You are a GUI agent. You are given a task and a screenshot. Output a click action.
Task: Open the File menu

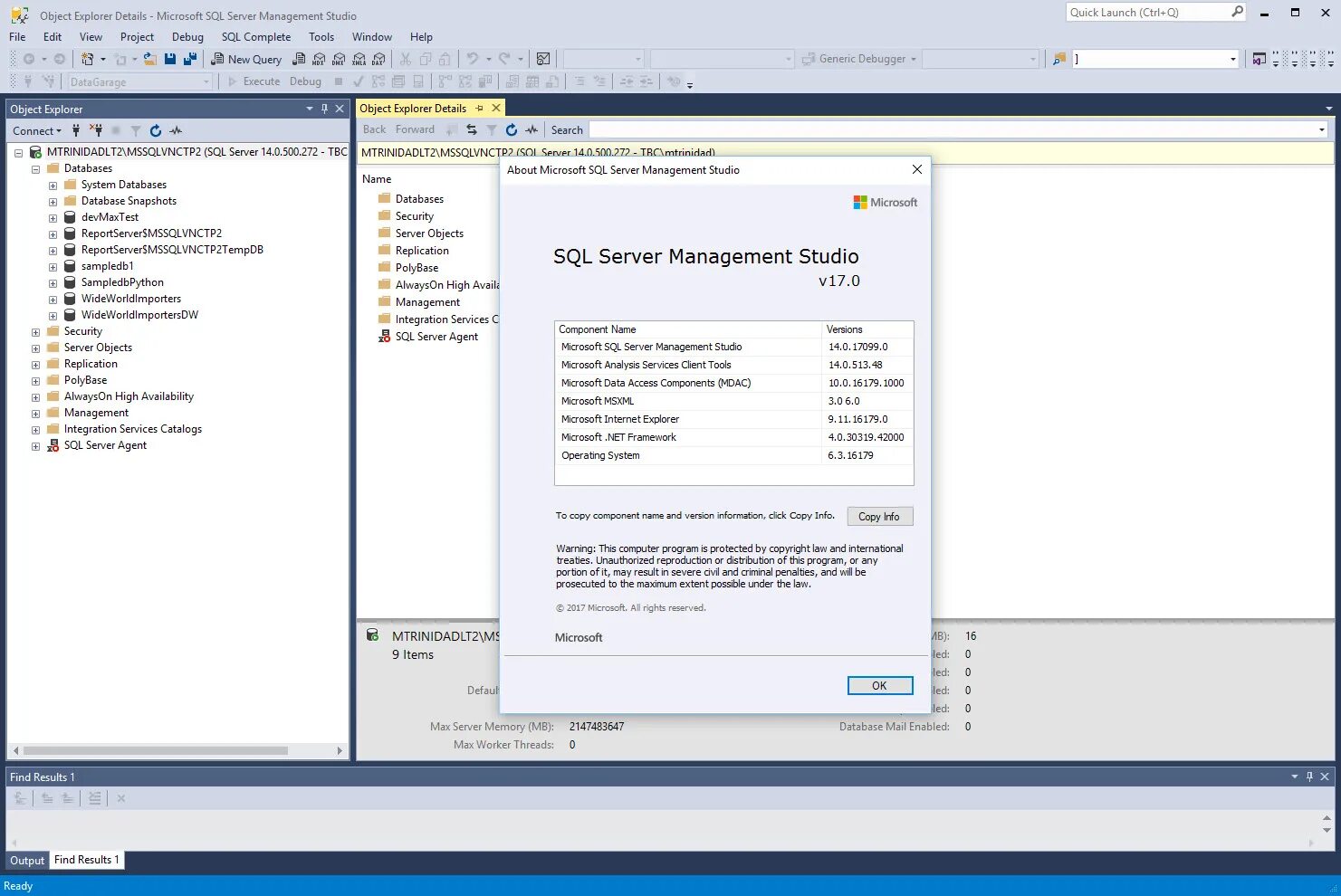click(17, 37)
